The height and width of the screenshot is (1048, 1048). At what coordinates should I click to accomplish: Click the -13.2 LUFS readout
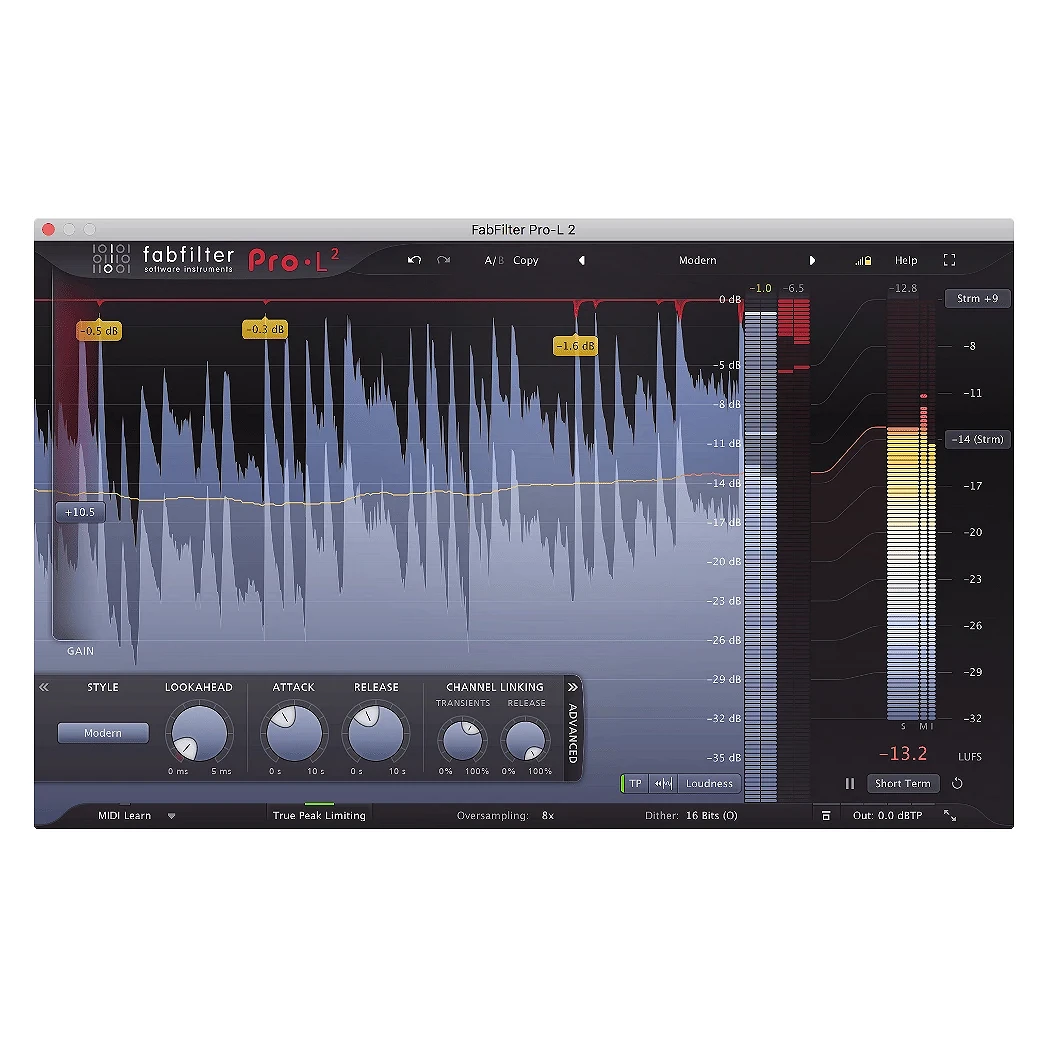[903, 753]
